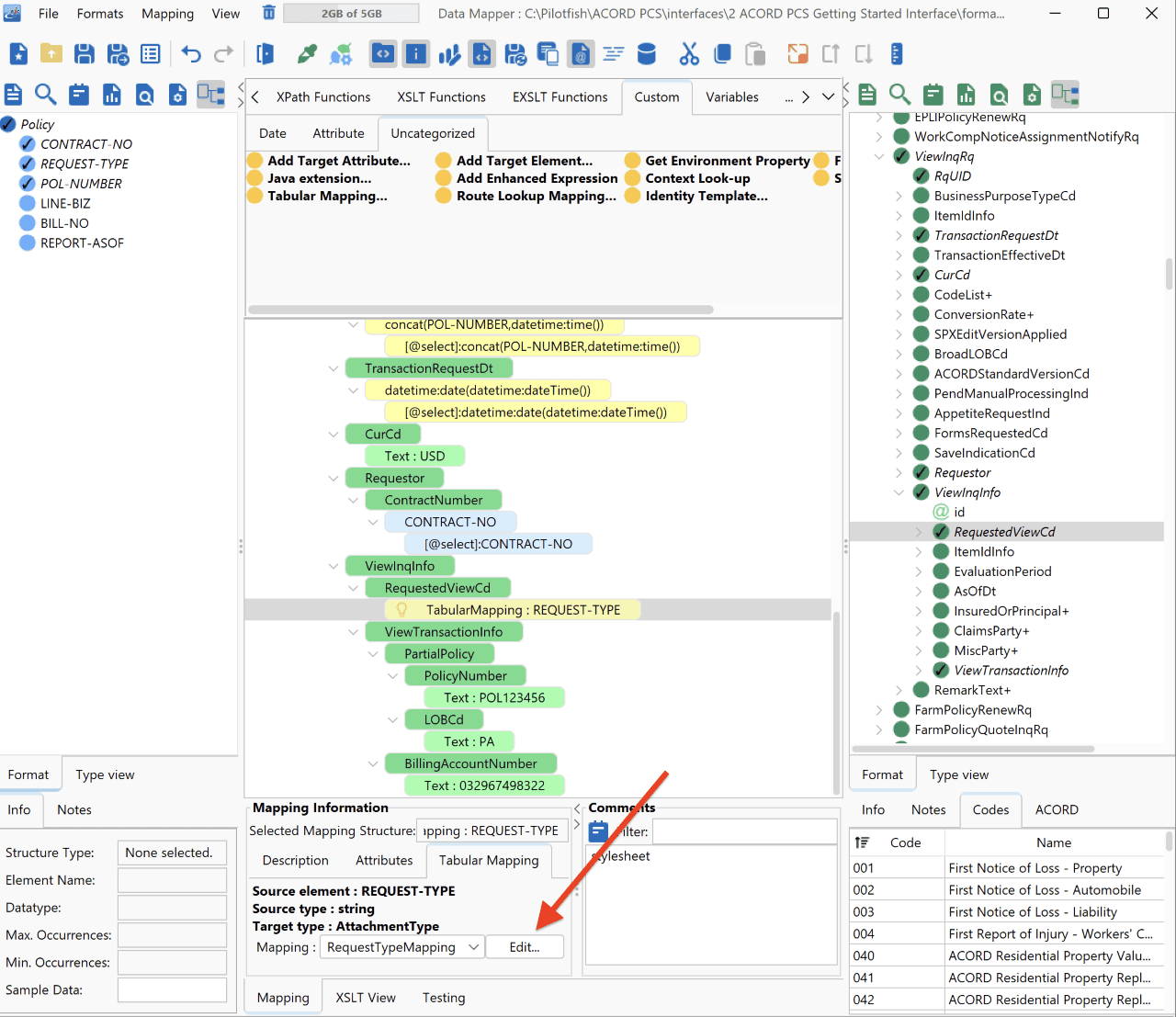The height and width of the screenshot is (1017, 1176).
Task: Click the floppy disk with refresh arrows icon
Action: tap(515, 54)
